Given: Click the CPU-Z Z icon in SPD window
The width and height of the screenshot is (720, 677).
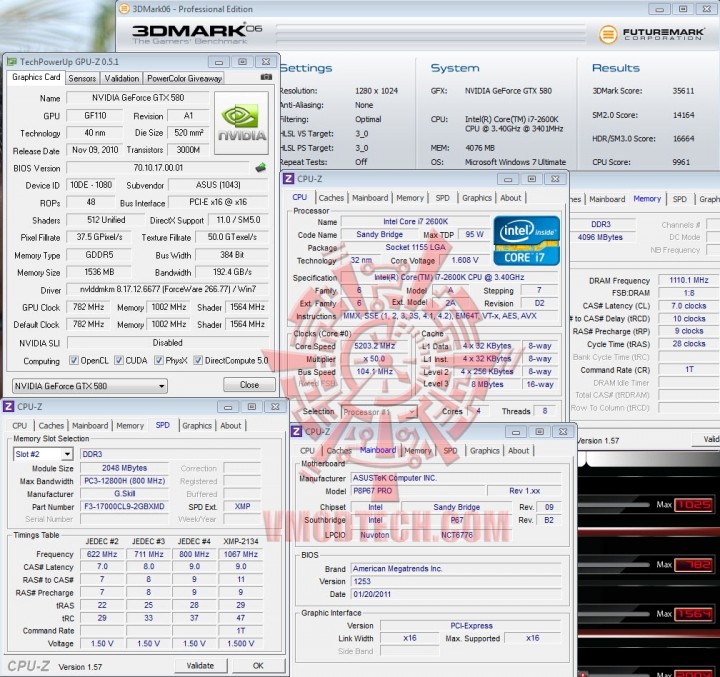Looking at the screenshot, I should 8,406.
